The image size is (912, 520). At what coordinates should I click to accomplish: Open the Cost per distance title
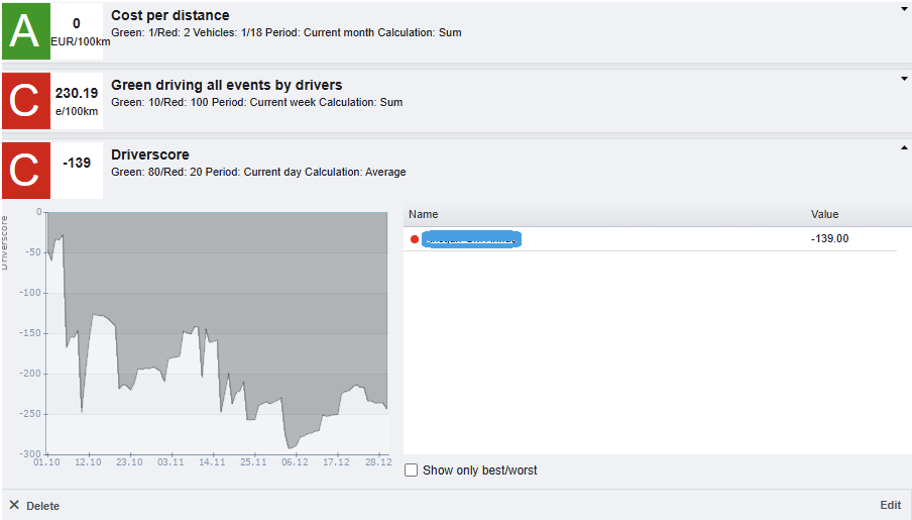[170, 15]
